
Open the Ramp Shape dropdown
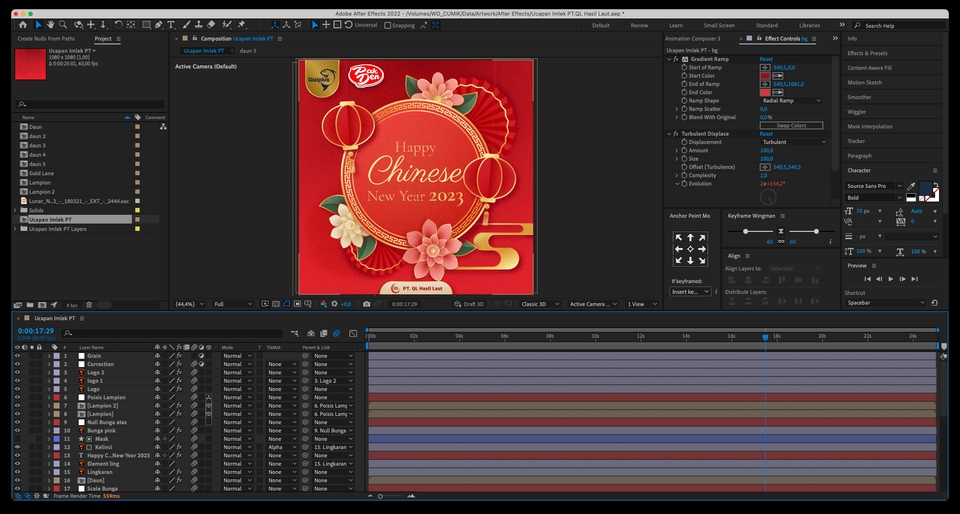[x=792, y=101]
